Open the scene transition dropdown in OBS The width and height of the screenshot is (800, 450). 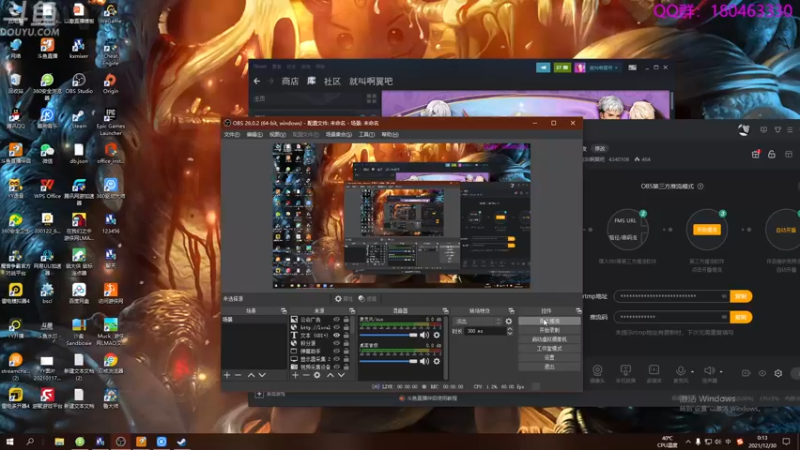[478, 321]
